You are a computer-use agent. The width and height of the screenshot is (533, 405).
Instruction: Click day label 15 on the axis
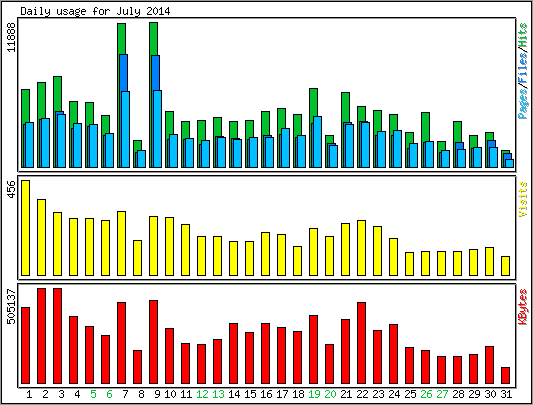coord(250,394)
